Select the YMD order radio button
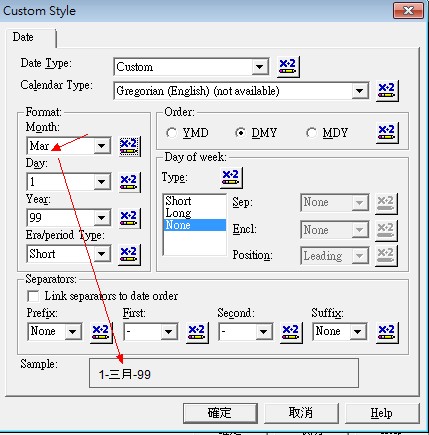This screenshot has width=429, height=435. point(172,133)
